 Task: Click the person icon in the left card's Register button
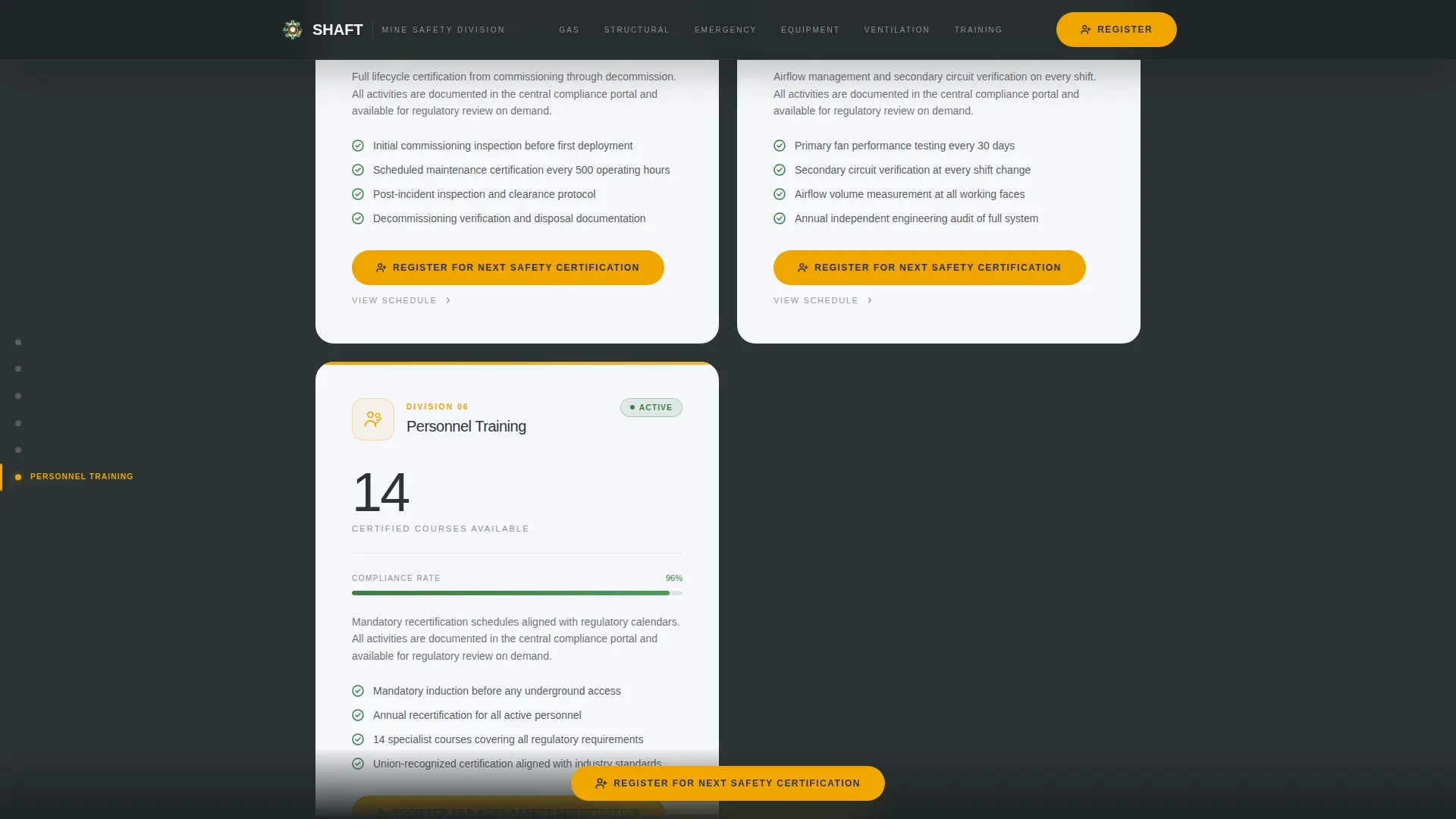(381, 268)
